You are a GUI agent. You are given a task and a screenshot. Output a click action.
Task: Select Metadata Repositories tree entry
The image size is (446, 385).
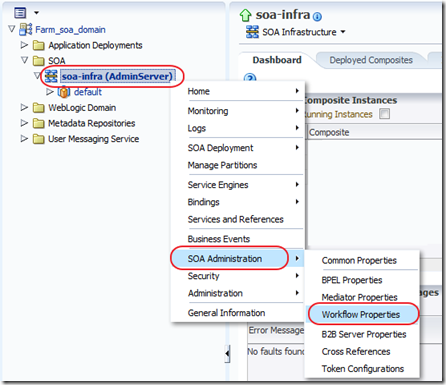tap(92, 123)
